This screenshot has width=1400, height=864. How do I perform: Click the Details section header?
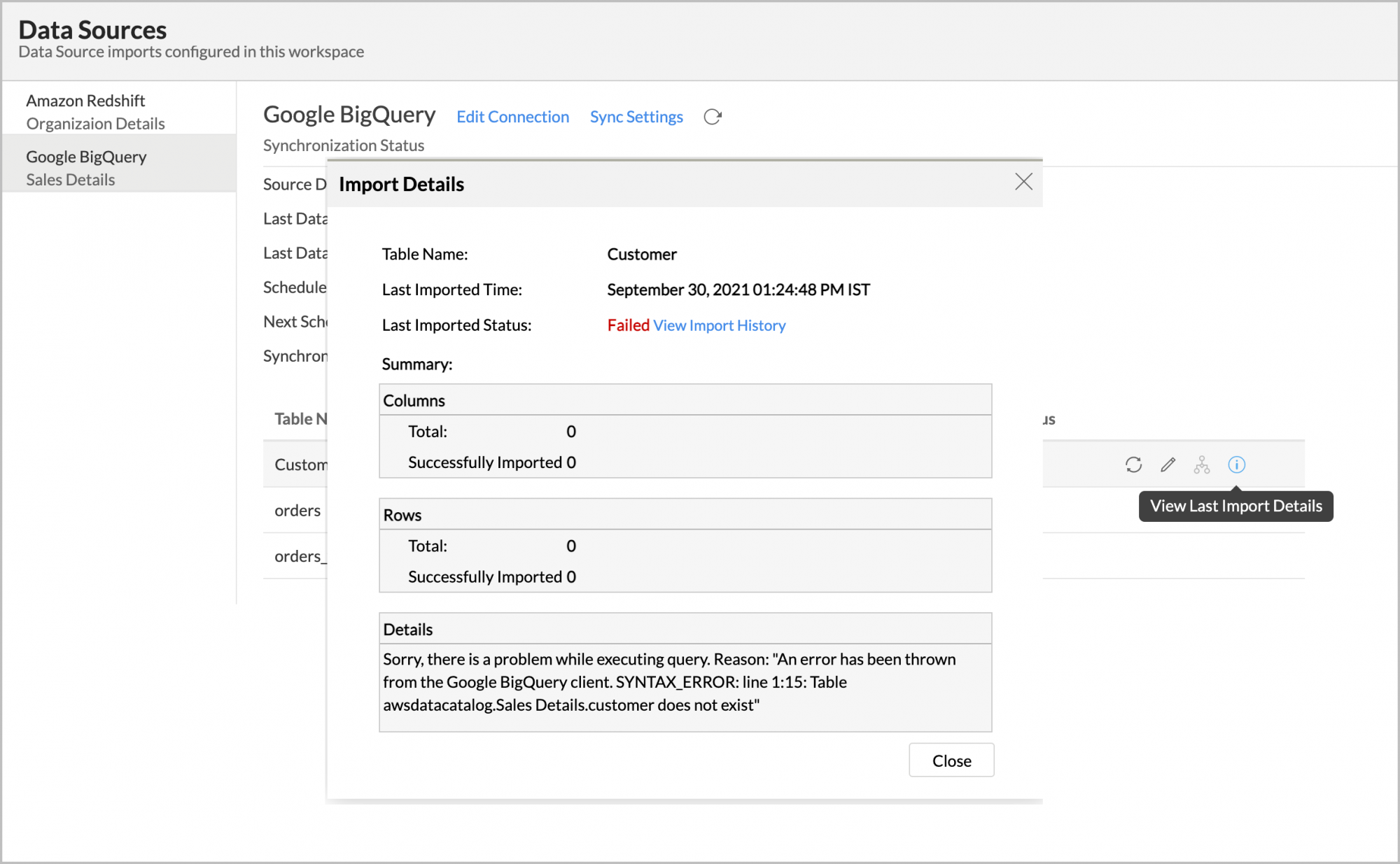pos(685,629)
